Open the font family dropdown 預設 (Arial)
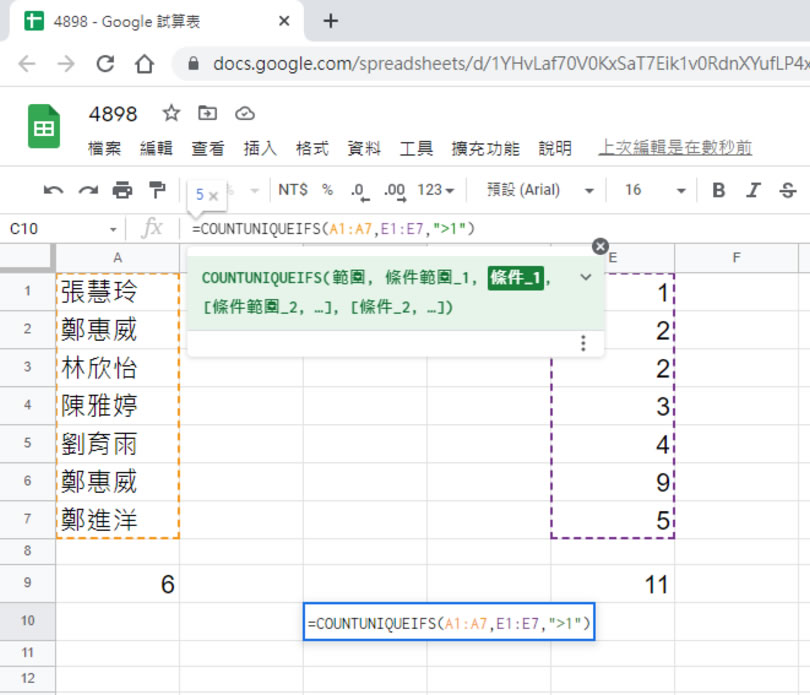 540,190
